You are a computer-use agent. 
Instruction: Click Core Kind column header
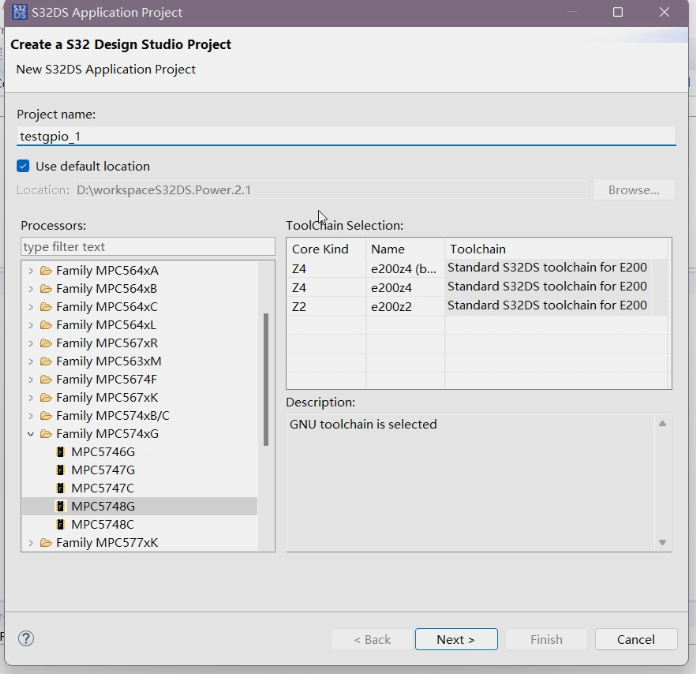[x=326, y=249]
